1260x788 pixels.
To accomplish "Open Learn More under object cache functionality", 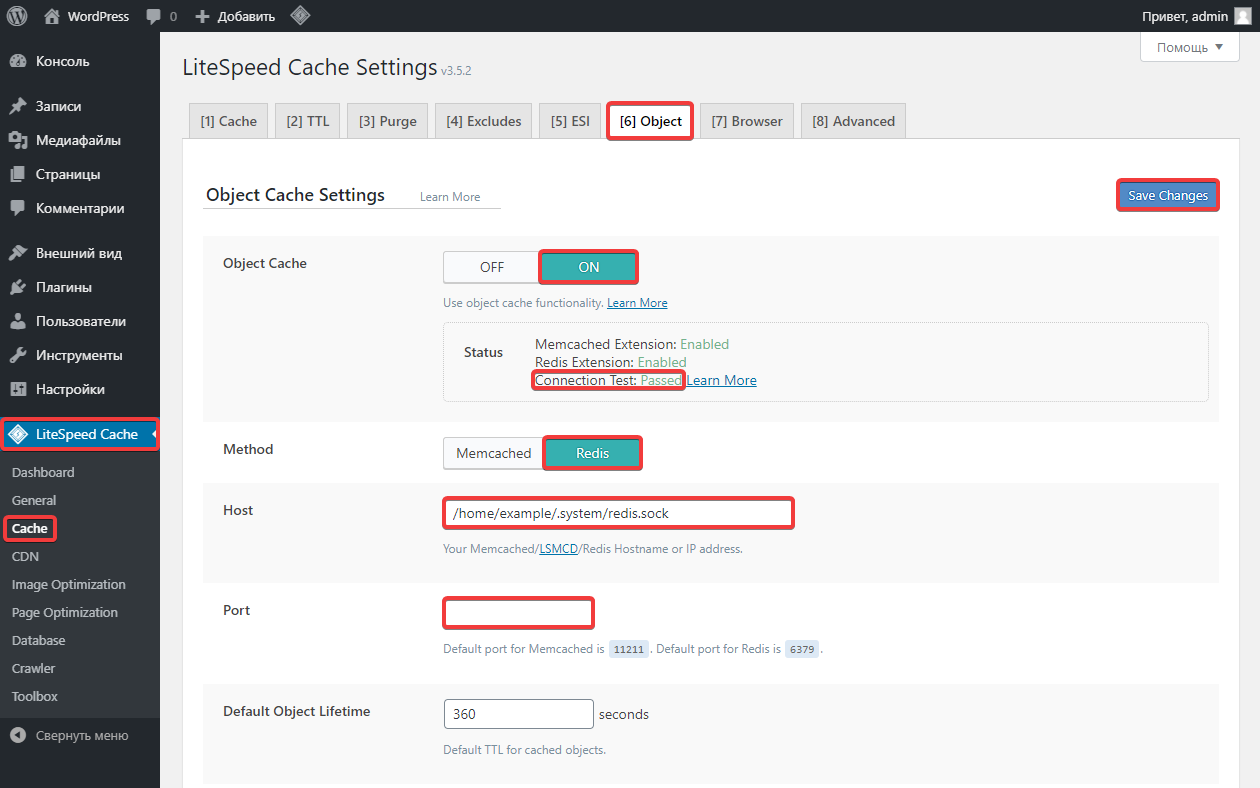I will [x=637, y=303].
